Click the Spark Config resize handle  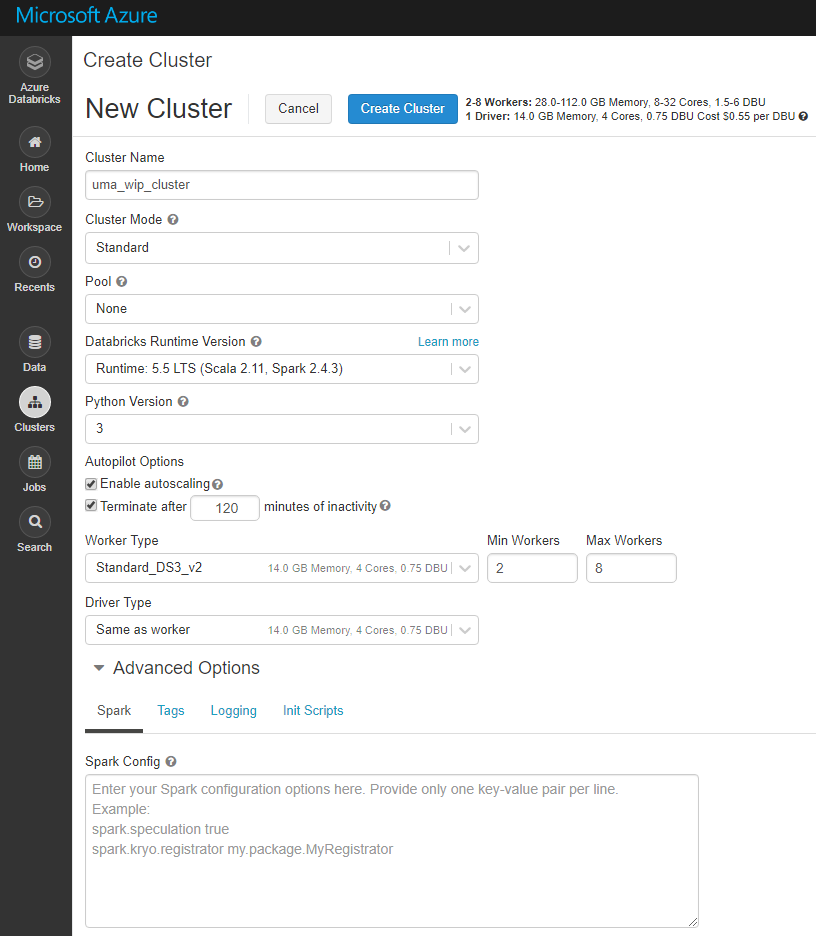click(692, 922)
